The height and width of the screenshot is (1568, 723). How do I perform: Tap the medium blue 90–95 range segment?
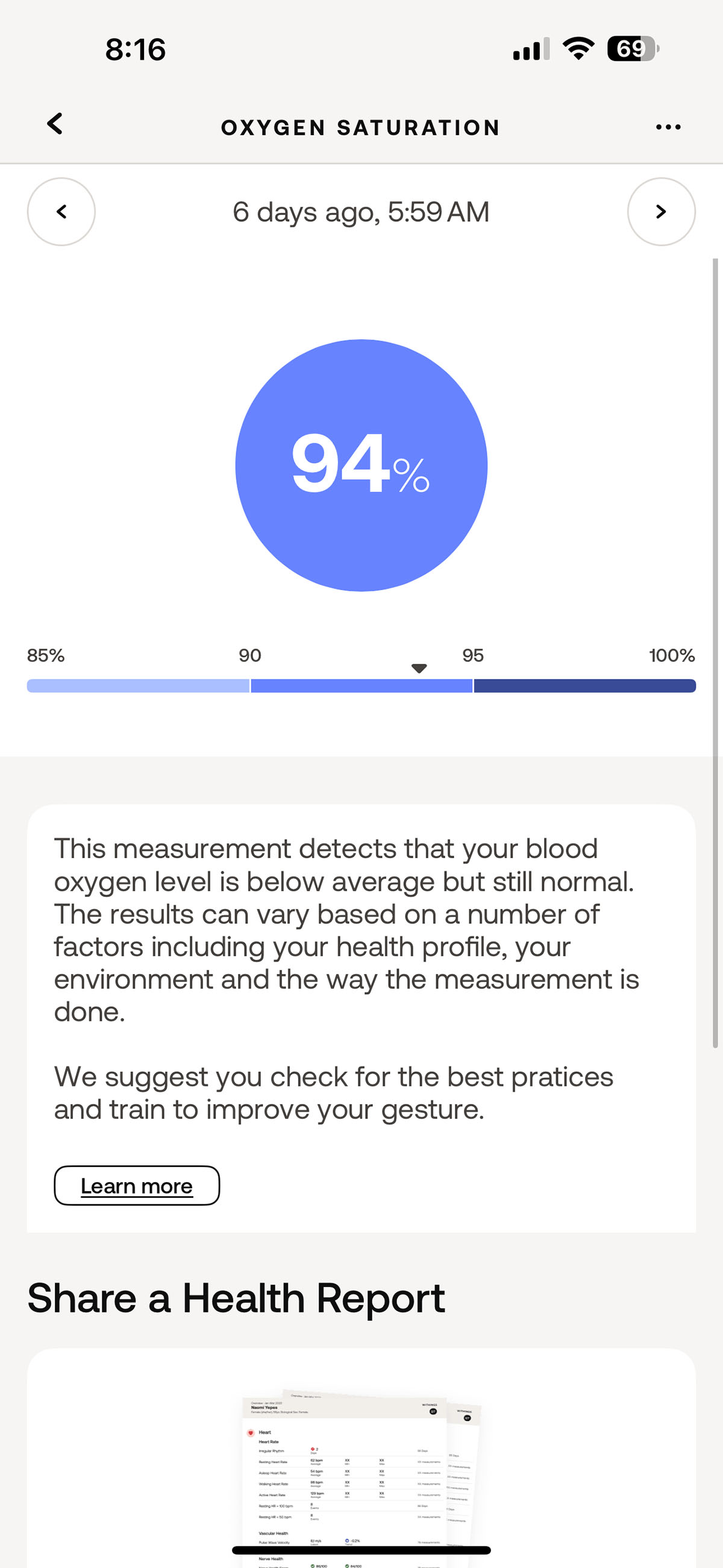tap(361, 686)
